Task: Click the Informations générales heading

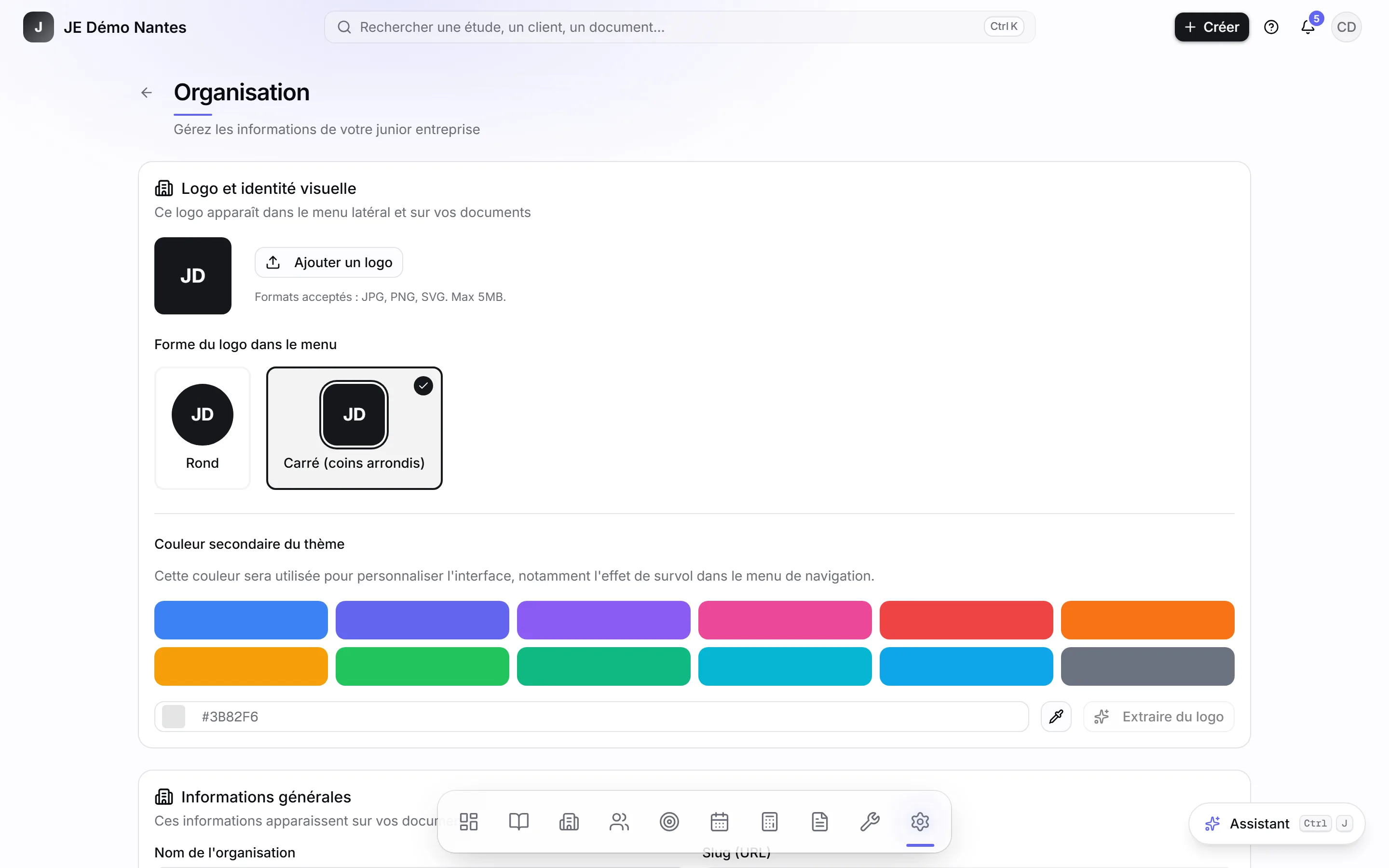Action: point(266,797)
